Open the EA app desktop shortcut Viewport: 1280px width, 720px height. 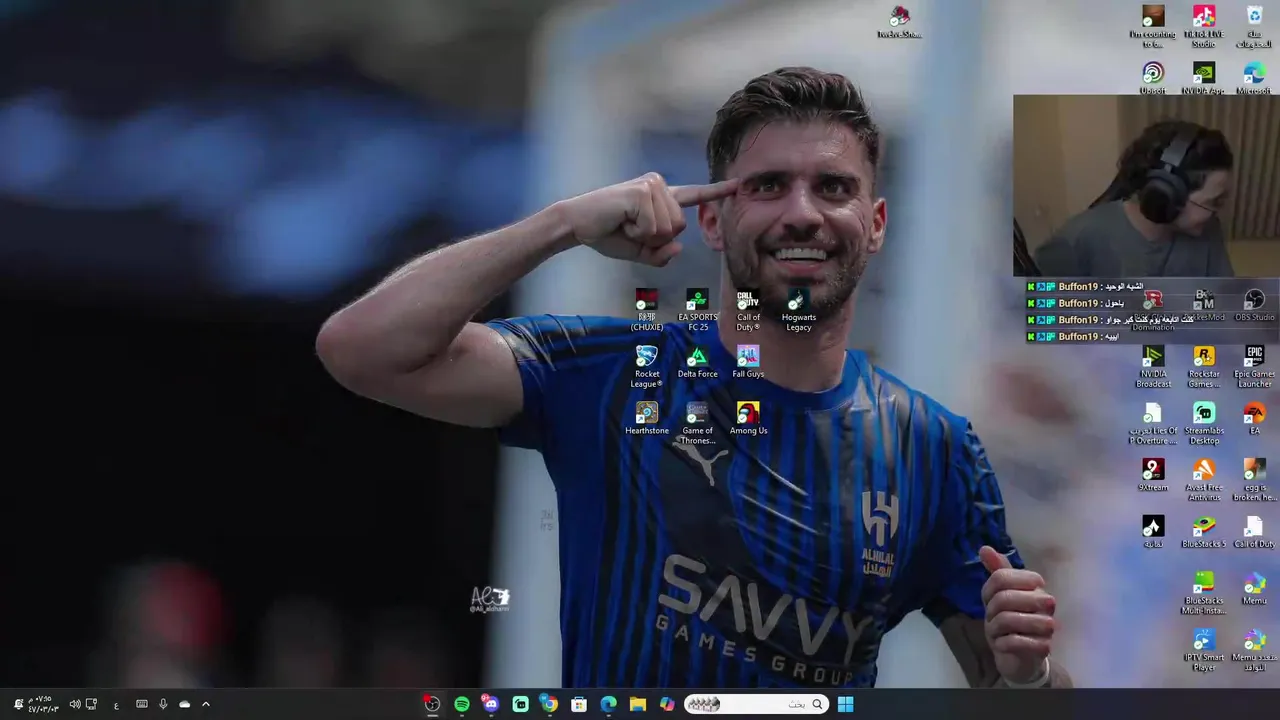click(x=1254, y=419)
